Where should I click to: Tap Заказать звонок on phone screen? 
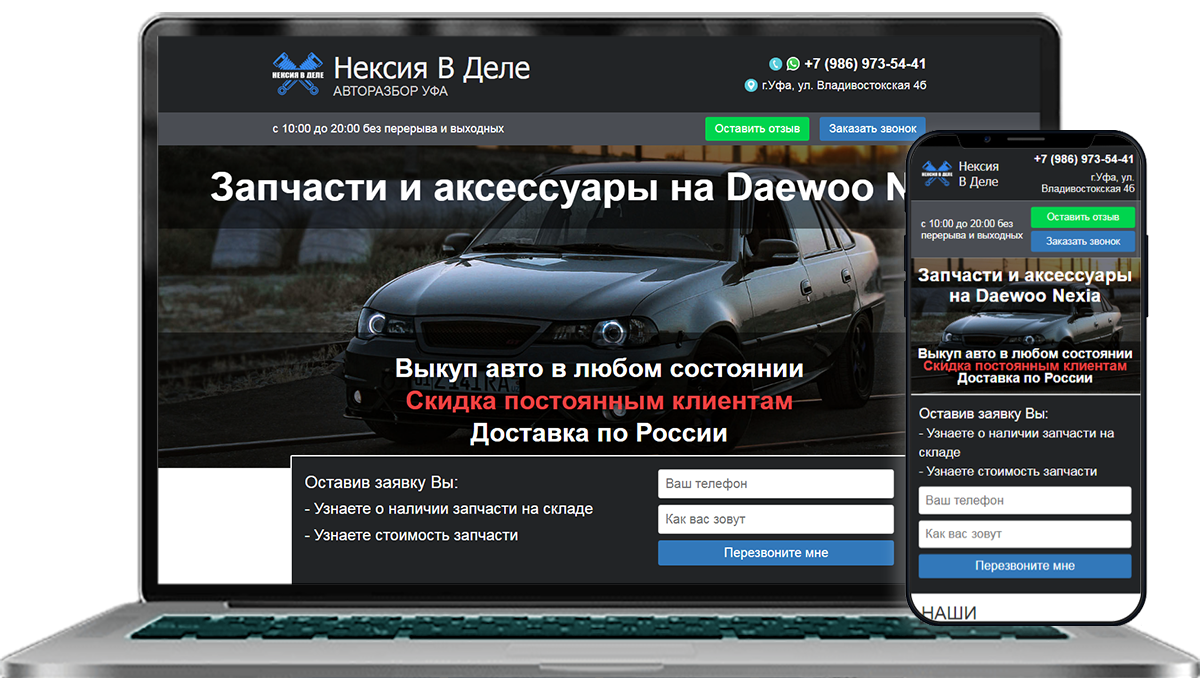(1083, 241)
